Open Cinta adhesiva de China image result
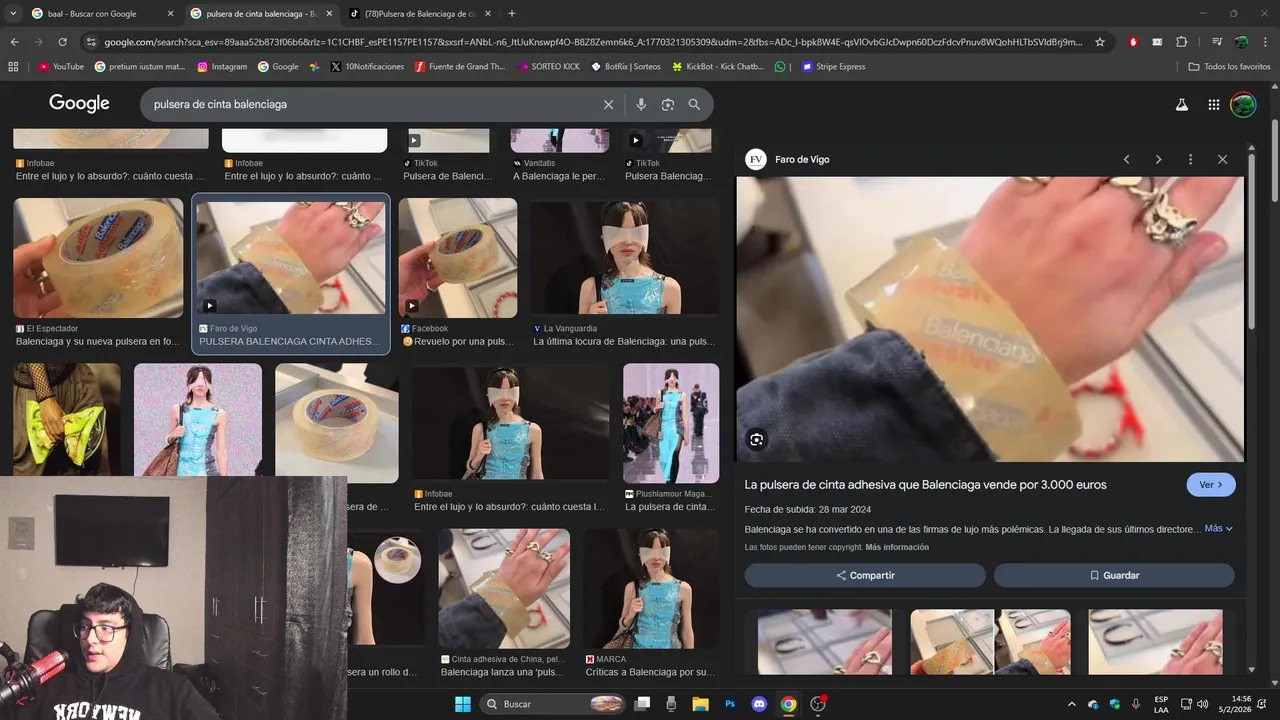Viewport: 1280px width, 720px height. tap(504, 589)
